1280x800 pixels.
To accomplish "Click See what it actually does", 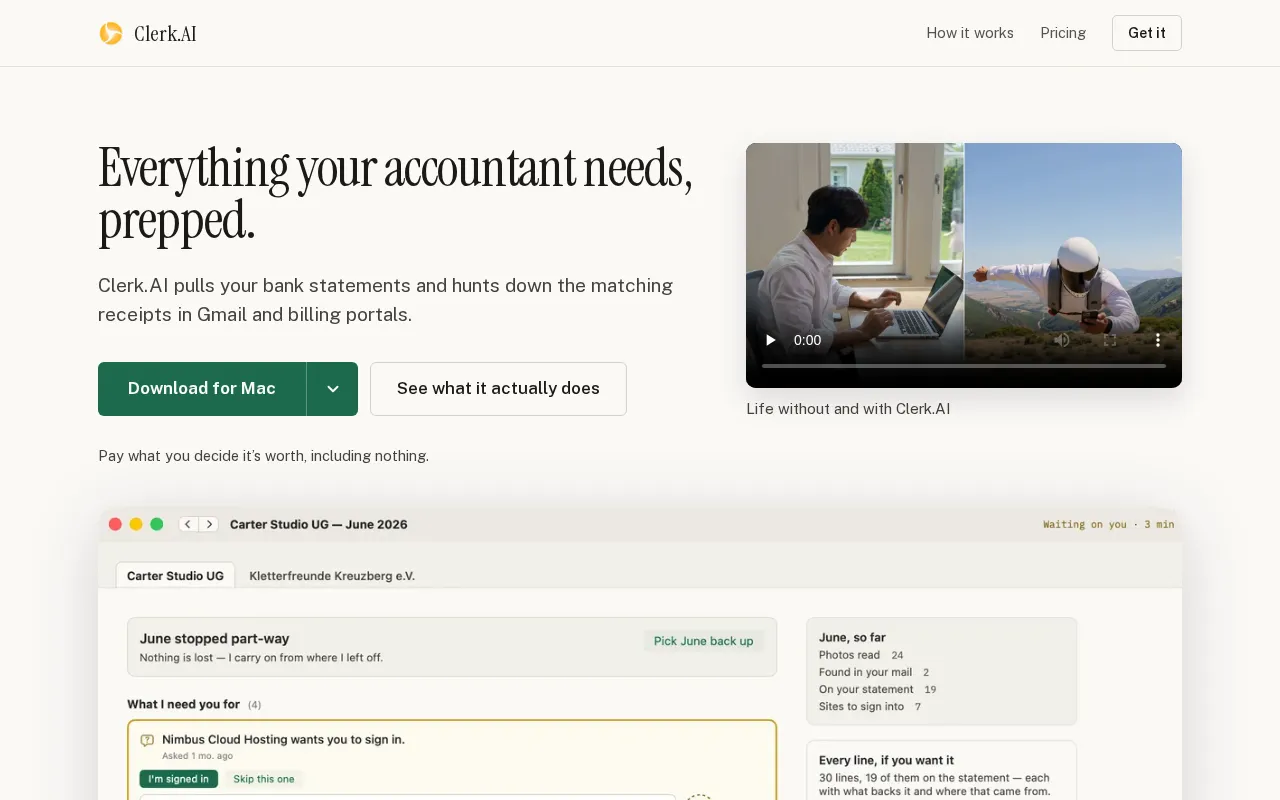I will pos(498,389).
